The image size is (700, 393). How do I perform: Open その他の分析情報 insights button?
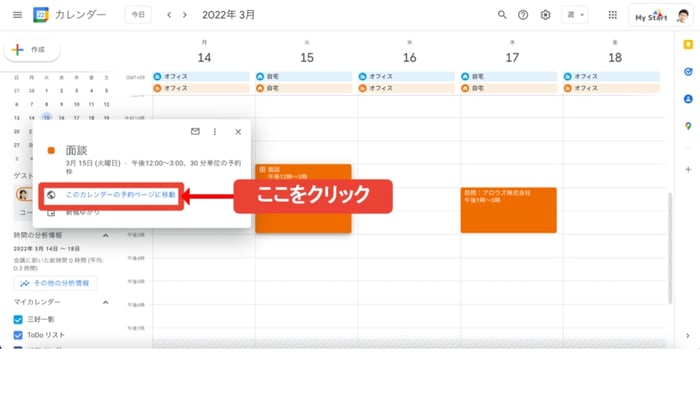55,283
